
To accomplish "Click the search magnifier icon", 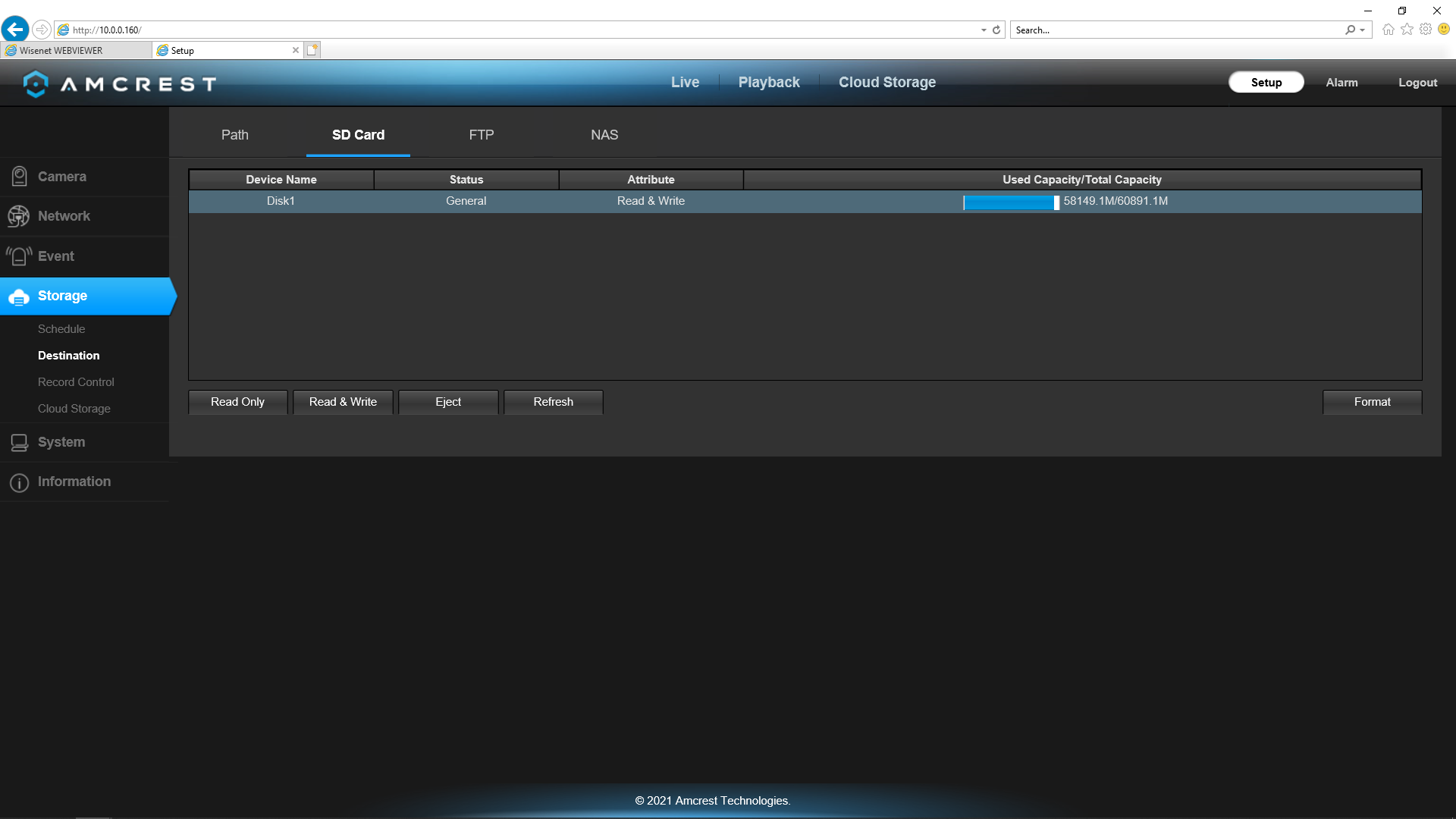I will [x=1350, y=30].
